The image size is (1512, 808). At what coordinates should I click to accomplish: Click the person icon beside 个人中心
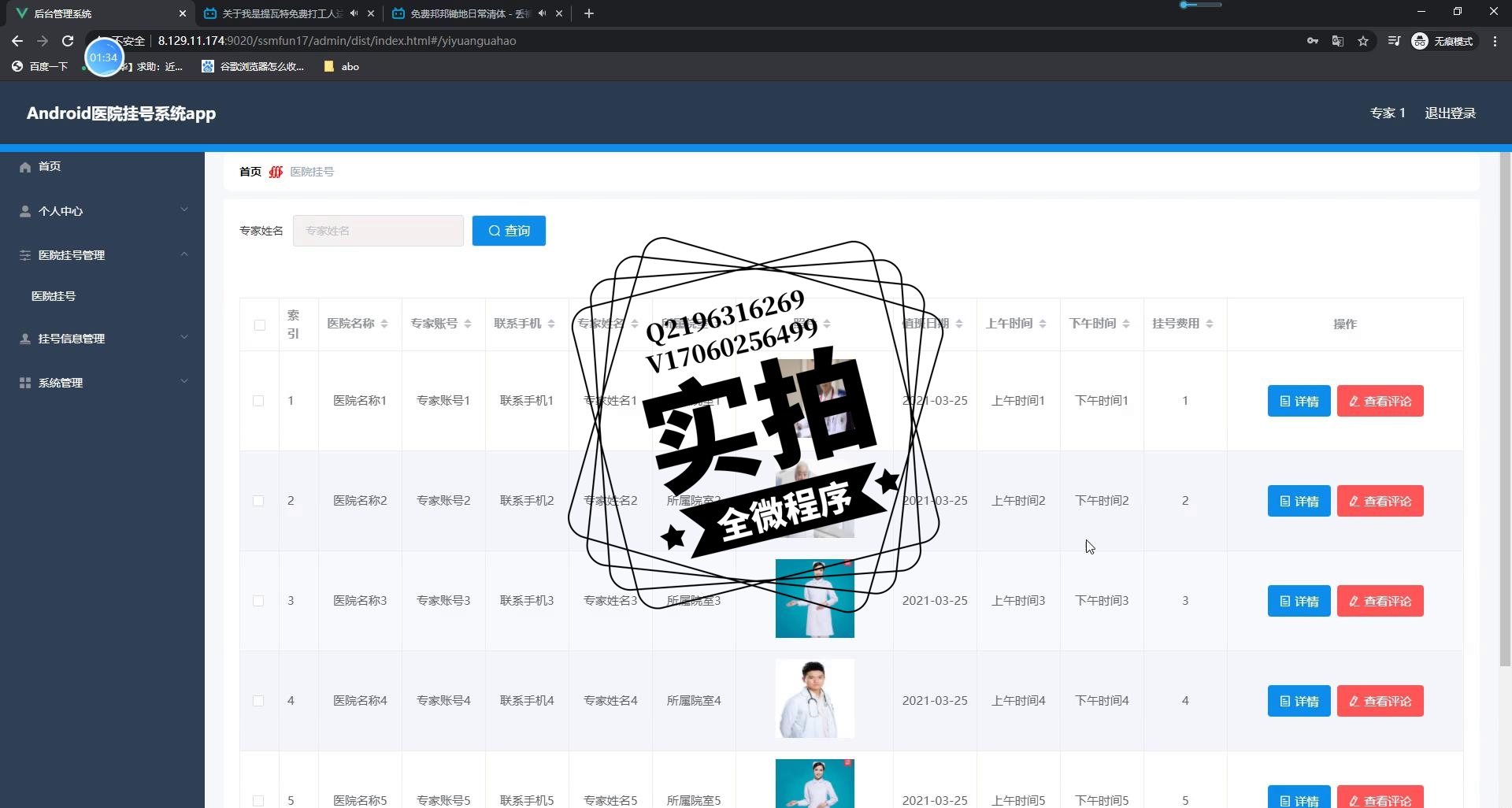(25, 211)
